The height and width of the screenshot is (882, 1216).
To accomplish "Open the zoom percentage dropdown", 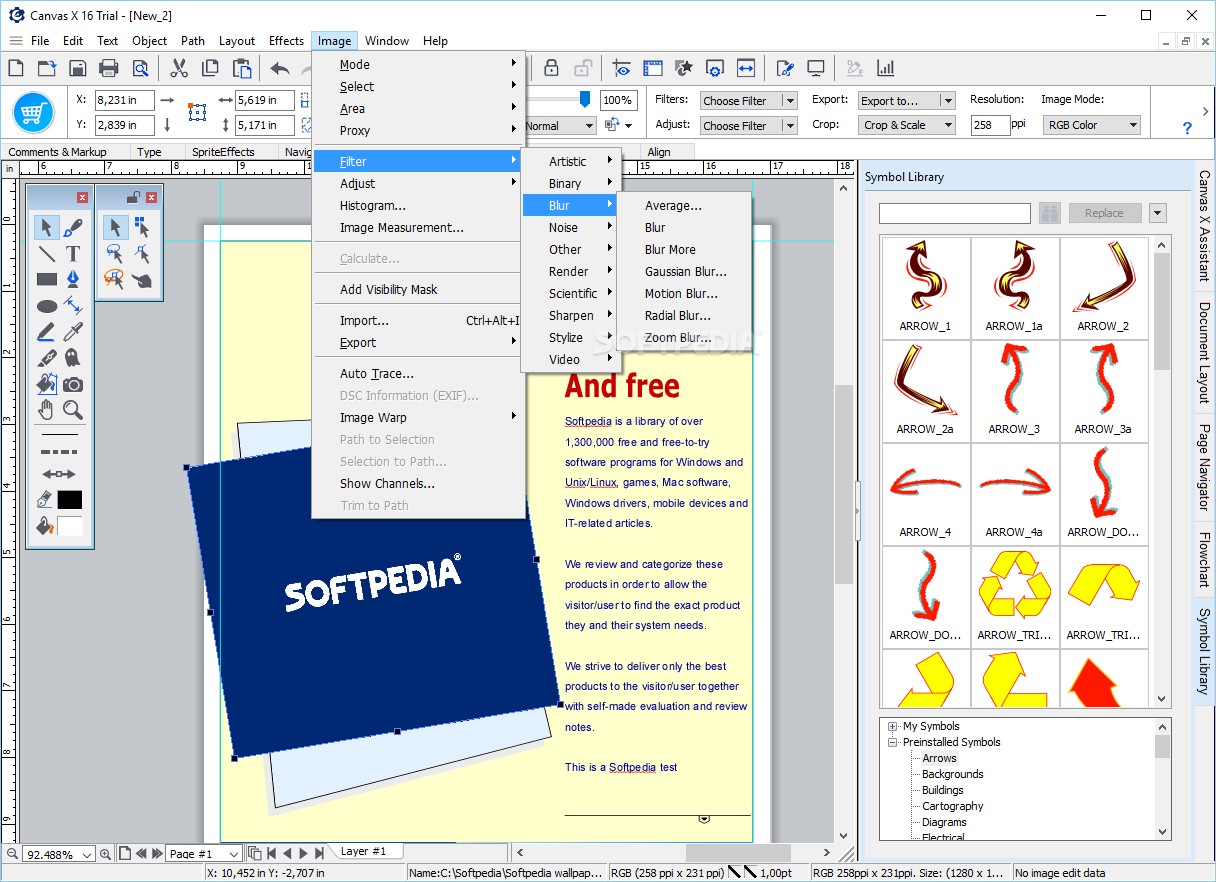I will (60, 854).
